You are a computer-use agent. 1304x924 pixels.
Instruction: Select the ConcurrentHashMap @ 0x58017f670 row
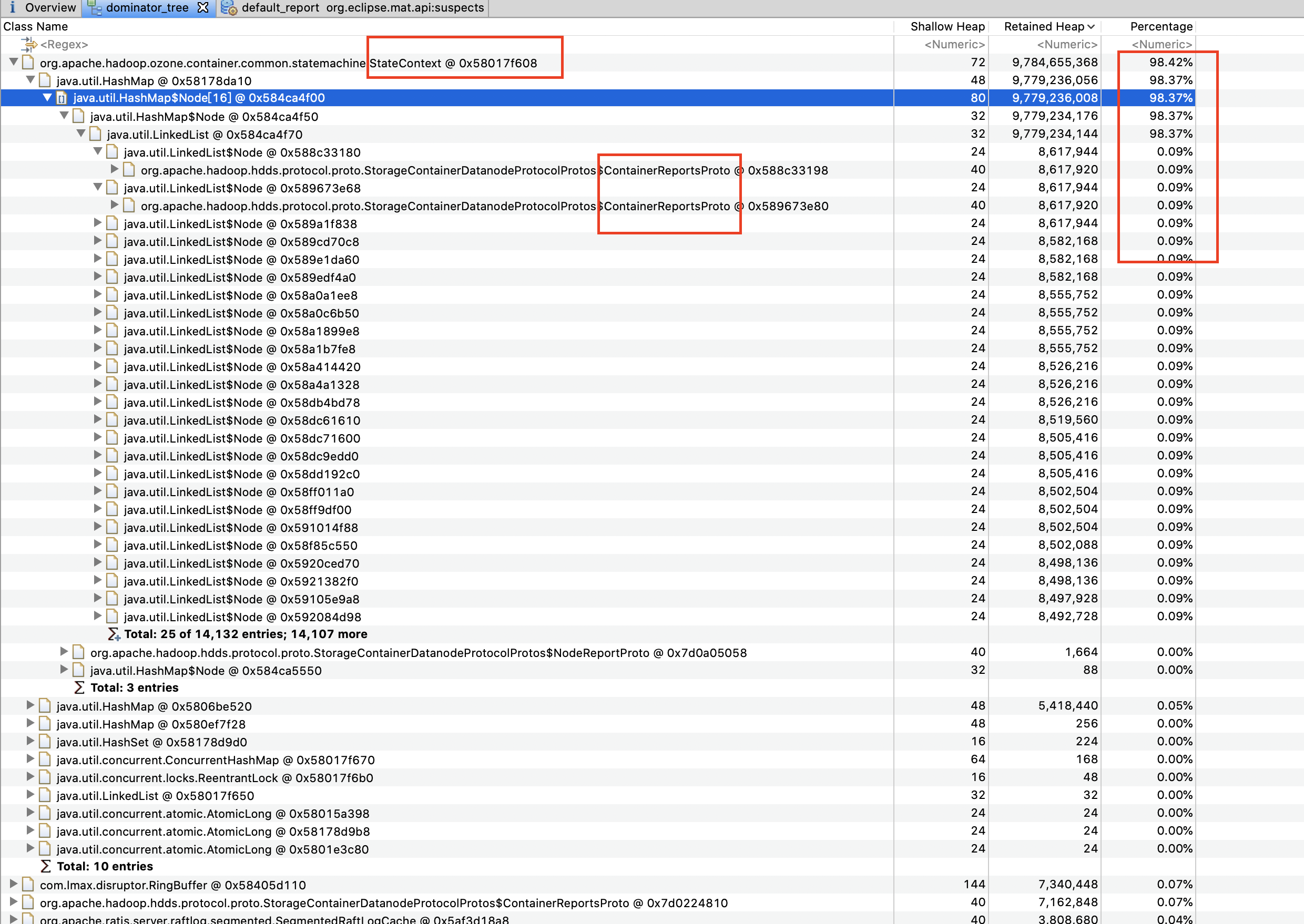tap(215, 760)
